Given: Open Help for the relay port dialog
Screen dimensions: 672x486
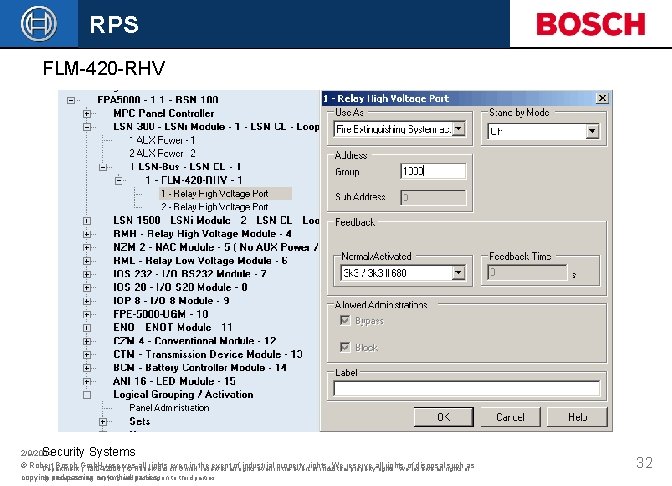Looking at the screenshot, I should tap(577, 417).
